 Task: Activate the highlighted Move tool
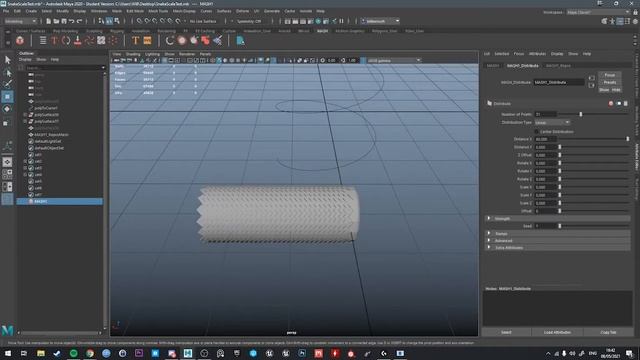click(x=7, y=97)
